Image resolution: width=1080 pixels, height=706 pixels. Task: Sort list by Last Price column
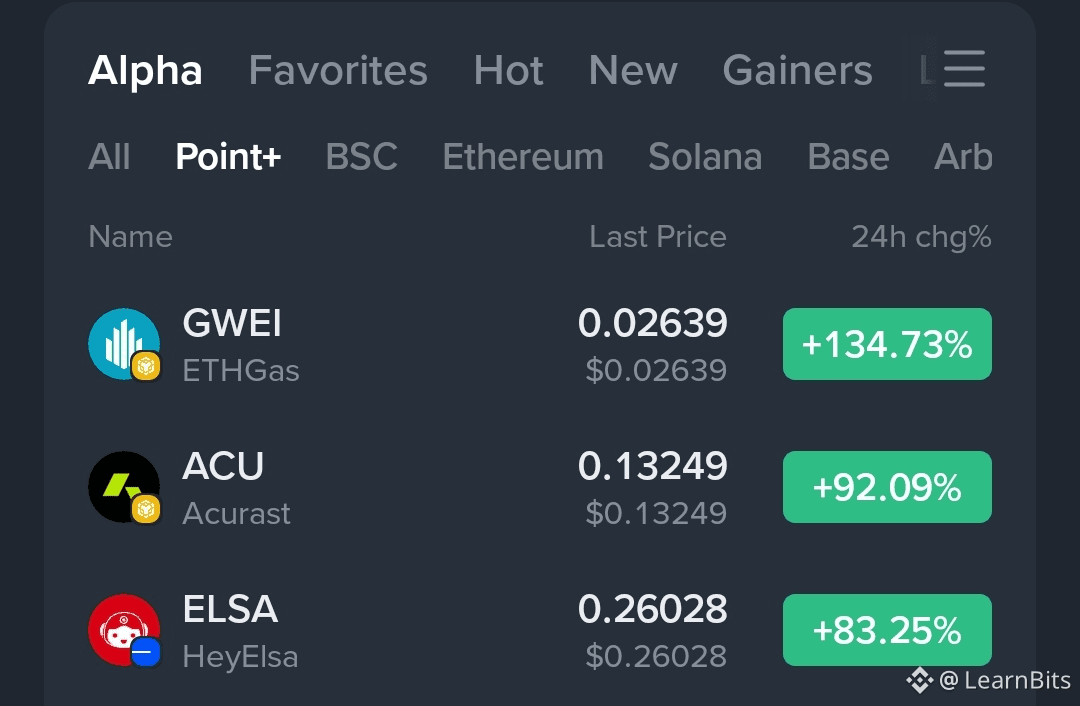click(658, 237)
